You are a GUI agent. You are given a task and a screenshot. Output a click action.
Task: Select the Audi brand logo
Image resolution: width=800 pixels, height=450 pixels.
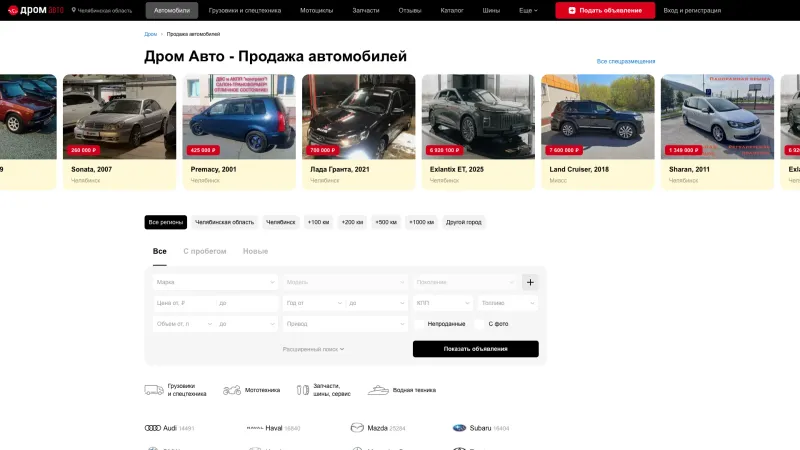pyautogui.click(x=153, y=428)
